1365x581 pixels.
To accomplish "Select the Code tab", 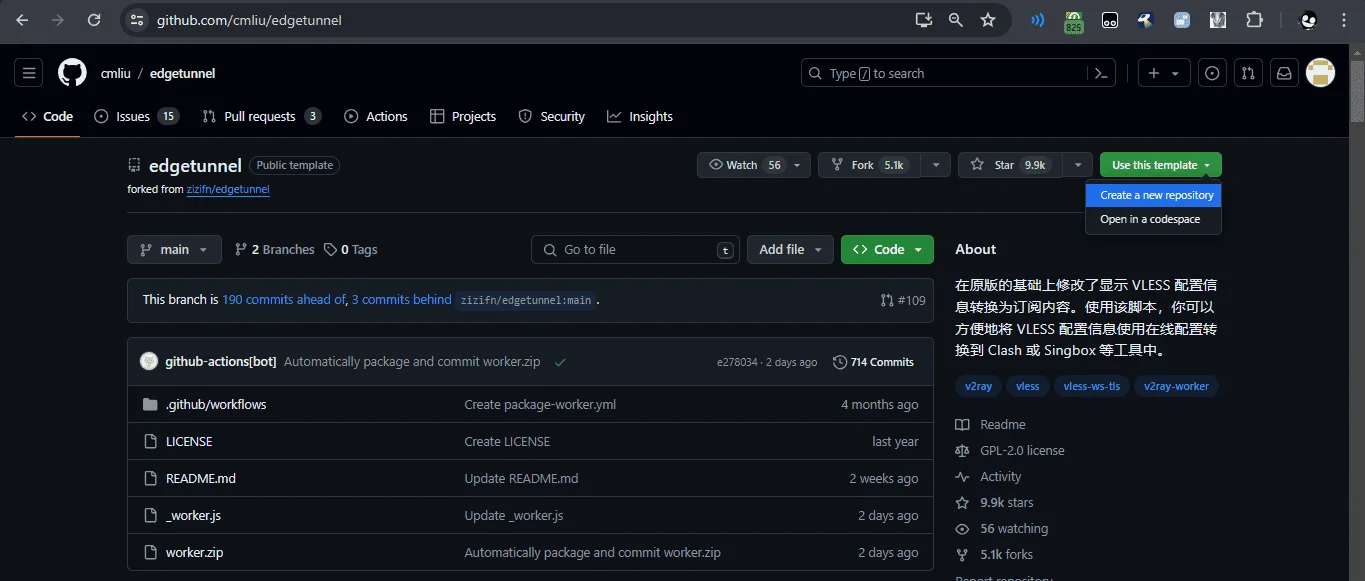I will 47,116.
